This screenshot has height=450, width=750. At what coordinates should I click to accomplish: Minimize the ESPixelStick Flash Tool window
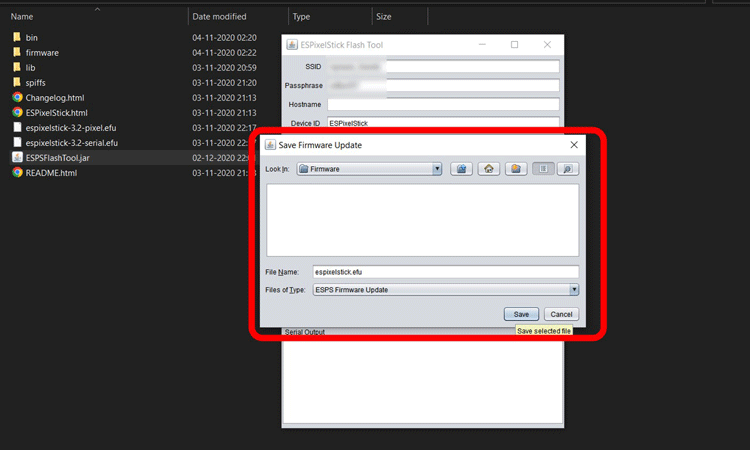482,44
